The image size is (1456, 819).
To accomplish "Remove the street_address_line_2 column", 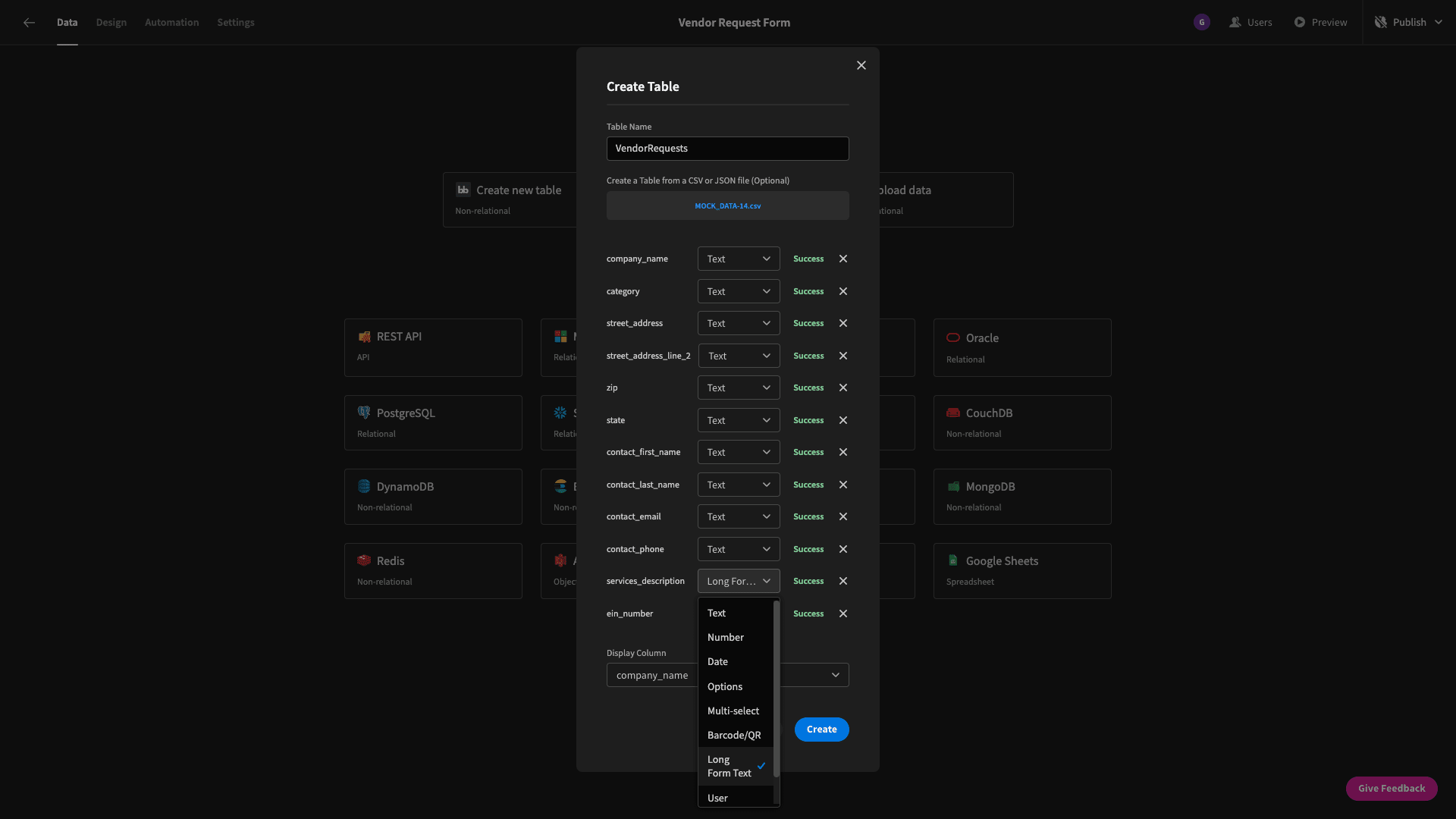I will tap(843, 356).
